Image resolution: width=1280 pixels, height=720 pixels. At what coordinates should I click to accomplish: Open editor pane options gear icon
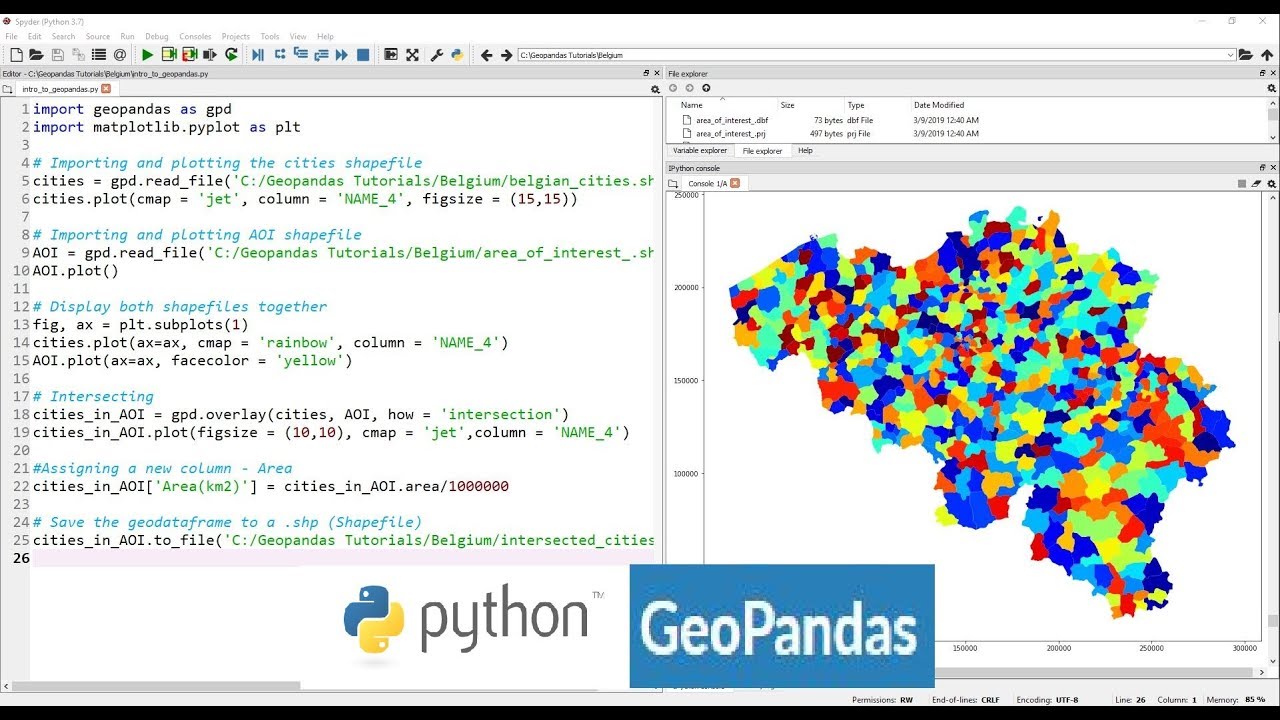click(x=656, y=89)
